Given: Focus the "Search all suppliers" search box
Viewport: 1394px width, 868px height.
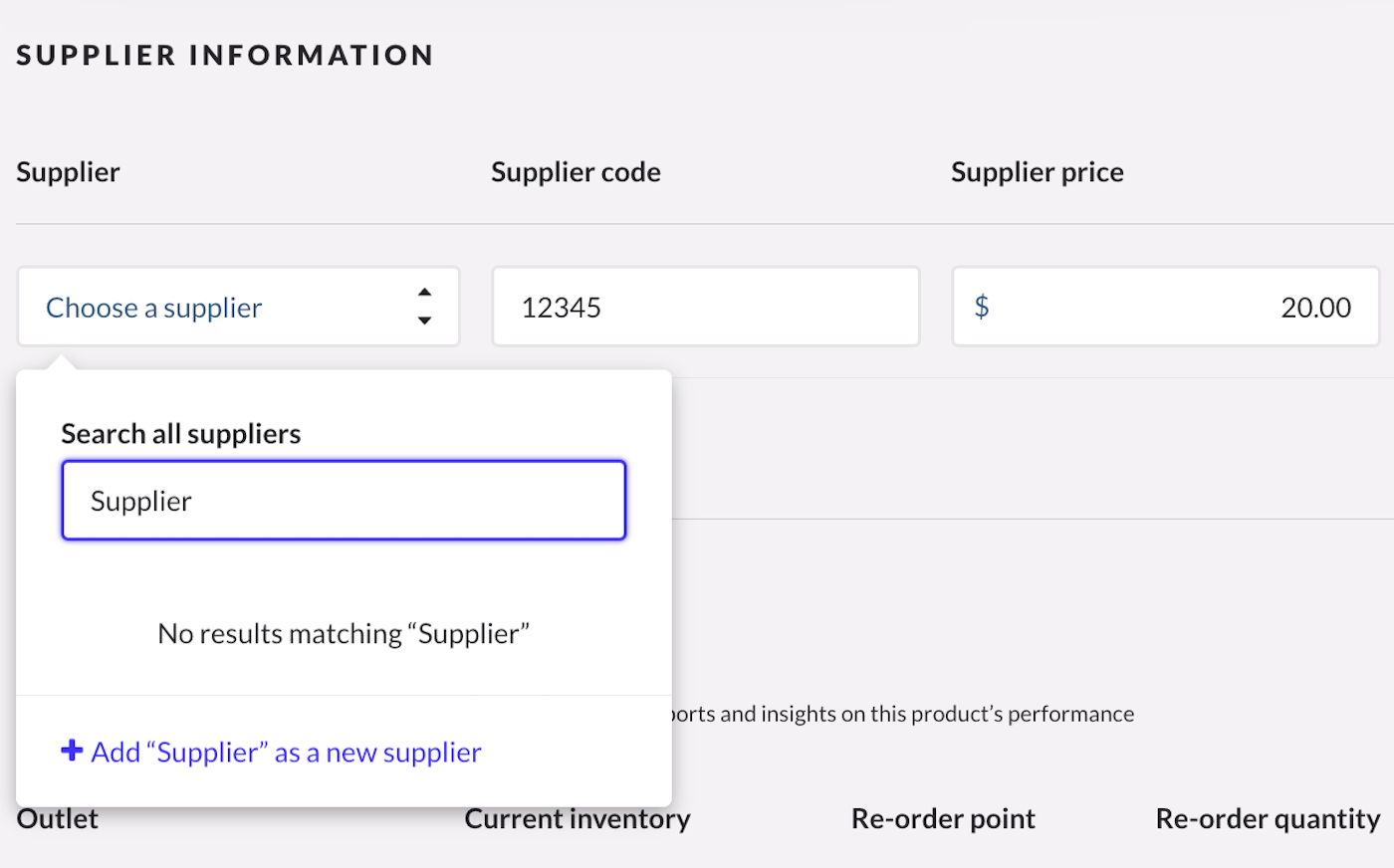Looking at the screenshot, I should [x=344, y=501].
